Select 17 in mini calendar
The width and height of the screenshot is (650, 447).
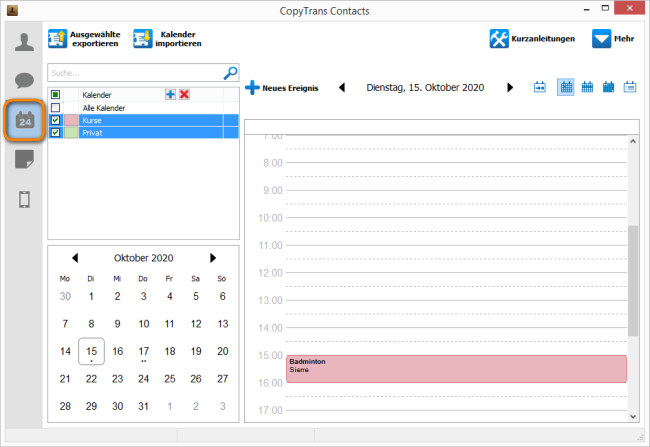143,351
